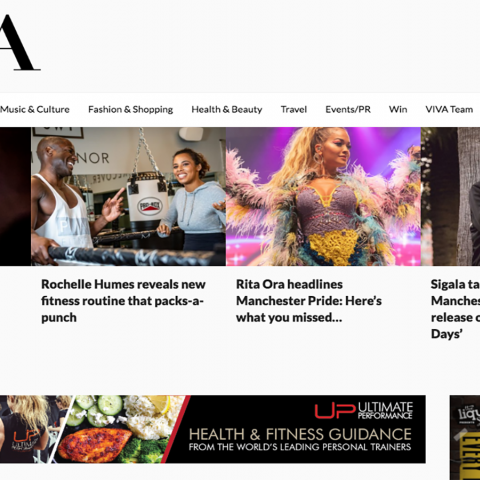Click the trainer photo in UP banner
This screenshot has width=480, height=480.
click(x=32, y=429)
